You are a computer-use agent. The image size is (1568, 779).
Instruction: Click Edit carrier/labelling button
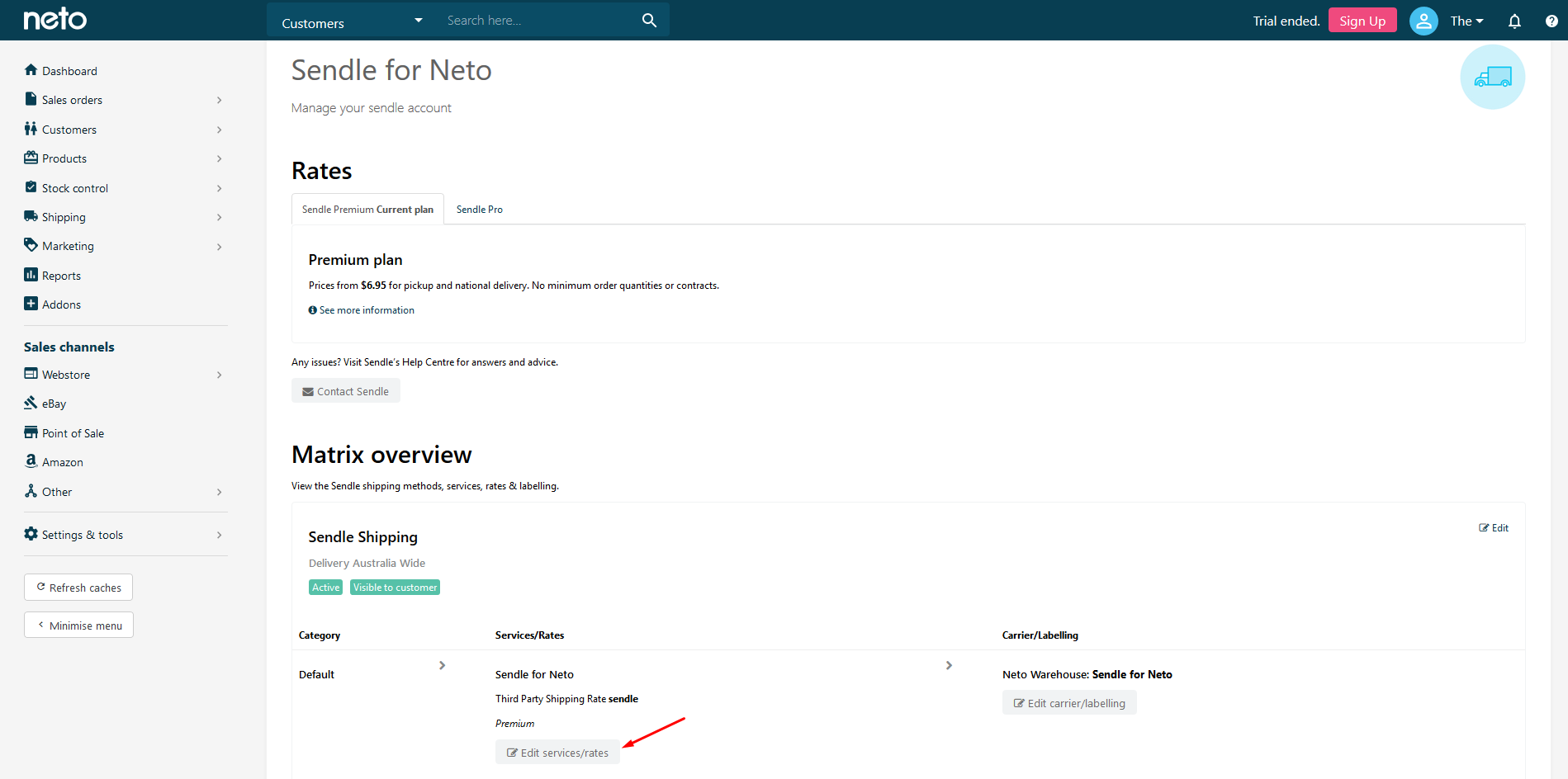point(1069,703)
